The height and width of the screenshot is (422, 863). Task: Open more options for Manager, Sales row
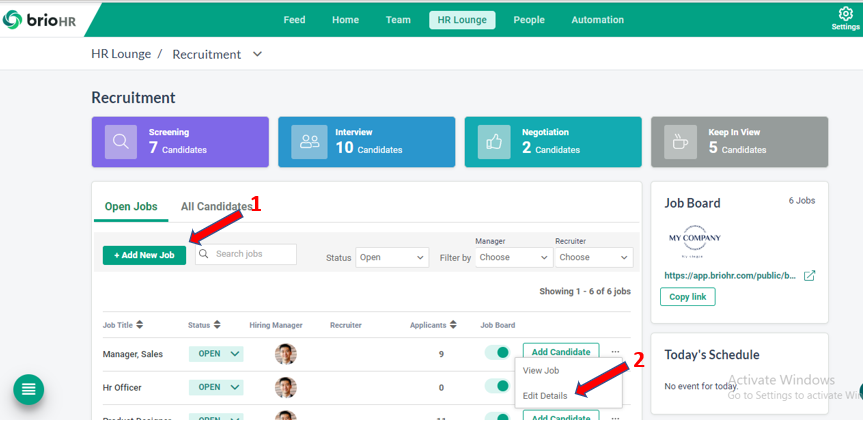click(x=615, y=352)
